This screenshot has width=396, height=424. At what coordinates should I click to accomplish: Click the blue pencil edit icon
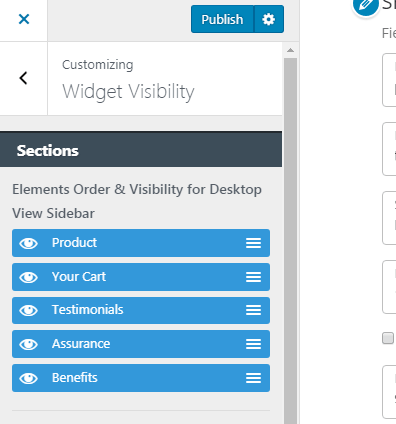point(366,5)
